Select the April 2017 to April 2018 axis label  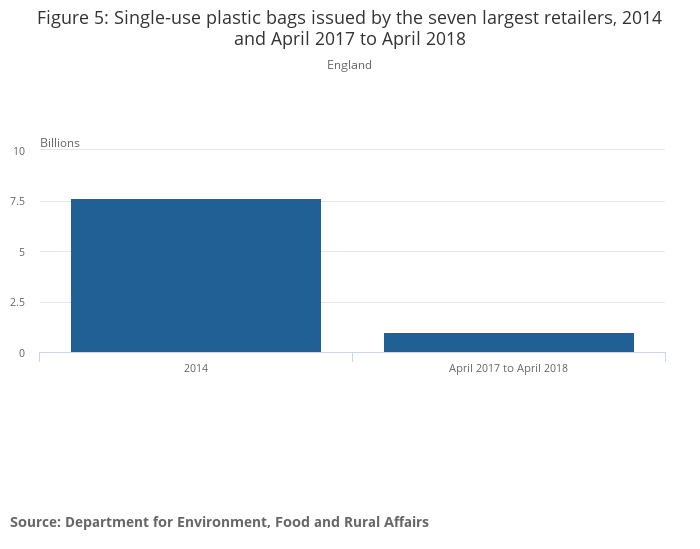pos(508,368)
